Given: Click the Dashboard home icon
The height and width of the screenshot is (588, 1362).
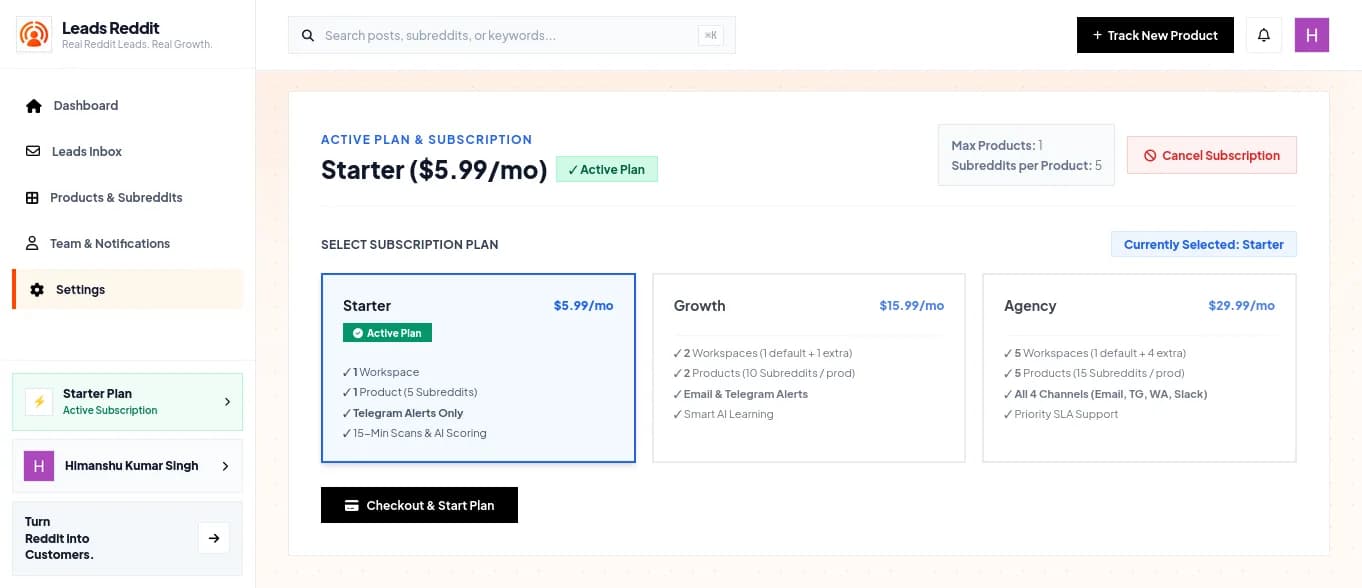Looking at the screenshot, I should pos(34,106).
